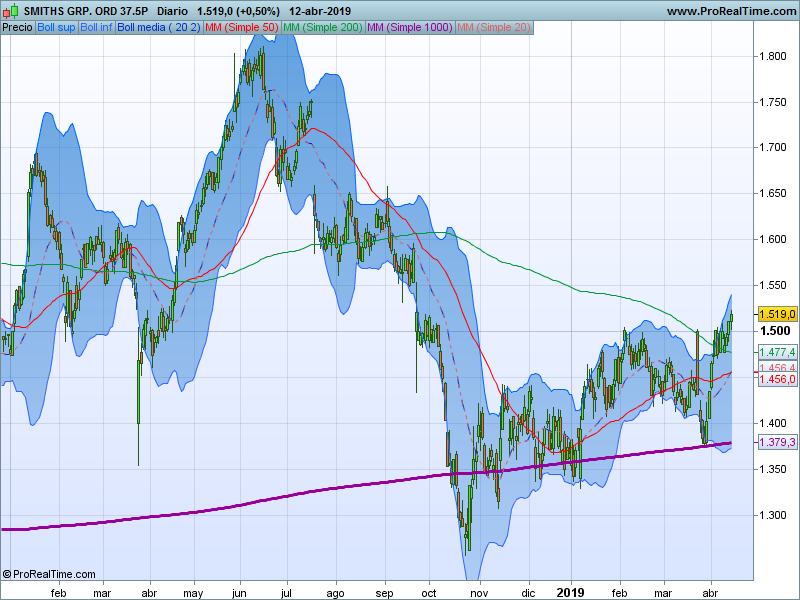This screenshot has height=600, width=800.
Task: Click the sep month label on time axis
Action: (384, 593)
